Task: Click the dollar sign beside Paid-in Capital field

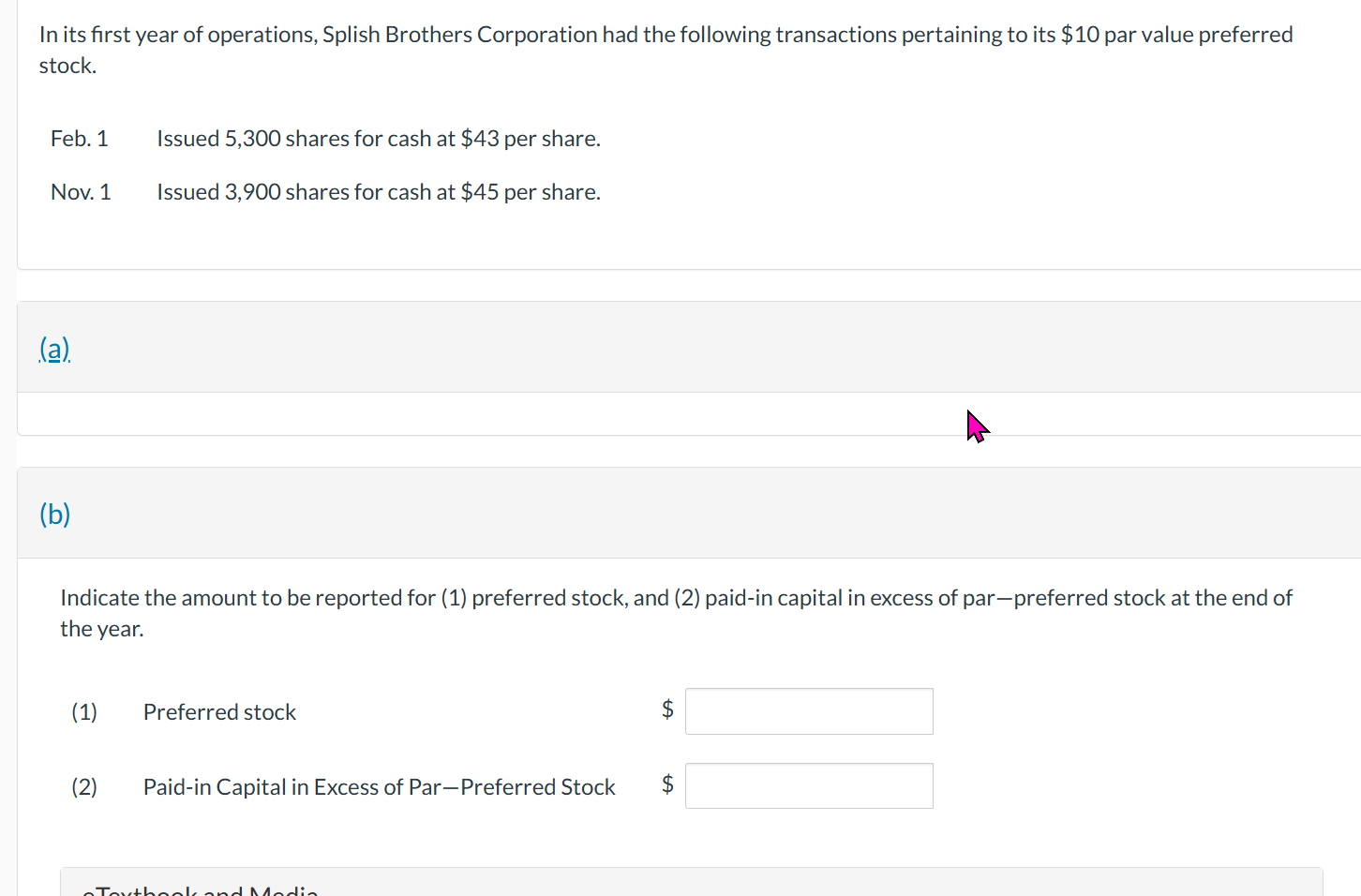Action: coord(667,784)
